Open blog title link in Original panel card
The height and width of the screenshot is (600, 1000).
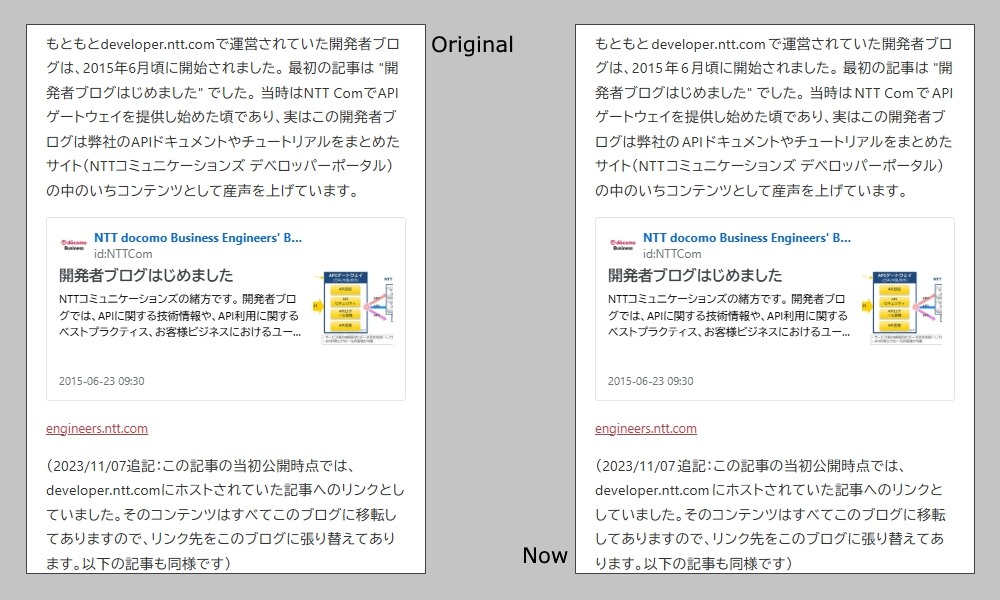tap(198, 238)
